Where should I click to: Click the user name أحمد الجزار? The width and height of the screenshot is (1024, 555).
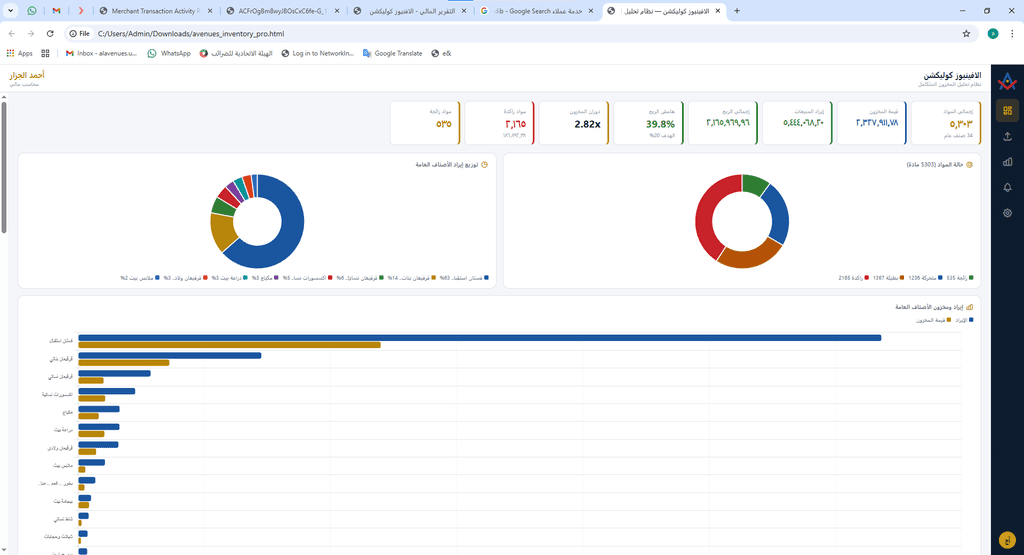tap(27, 75)
